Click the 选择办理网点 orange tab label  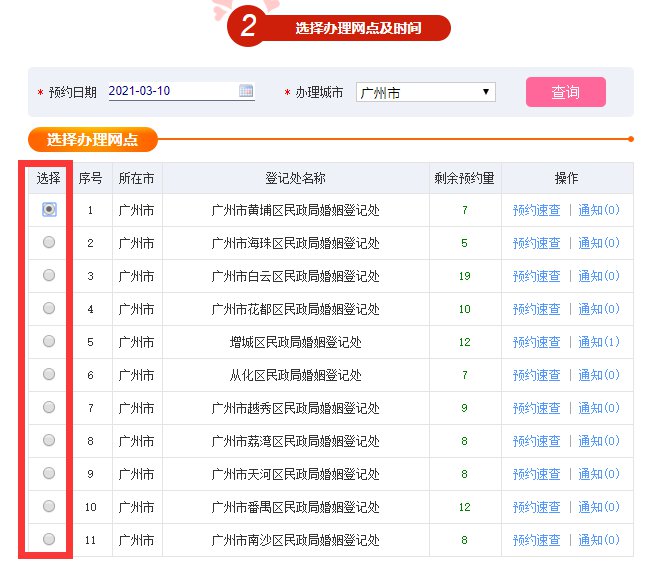92,139
